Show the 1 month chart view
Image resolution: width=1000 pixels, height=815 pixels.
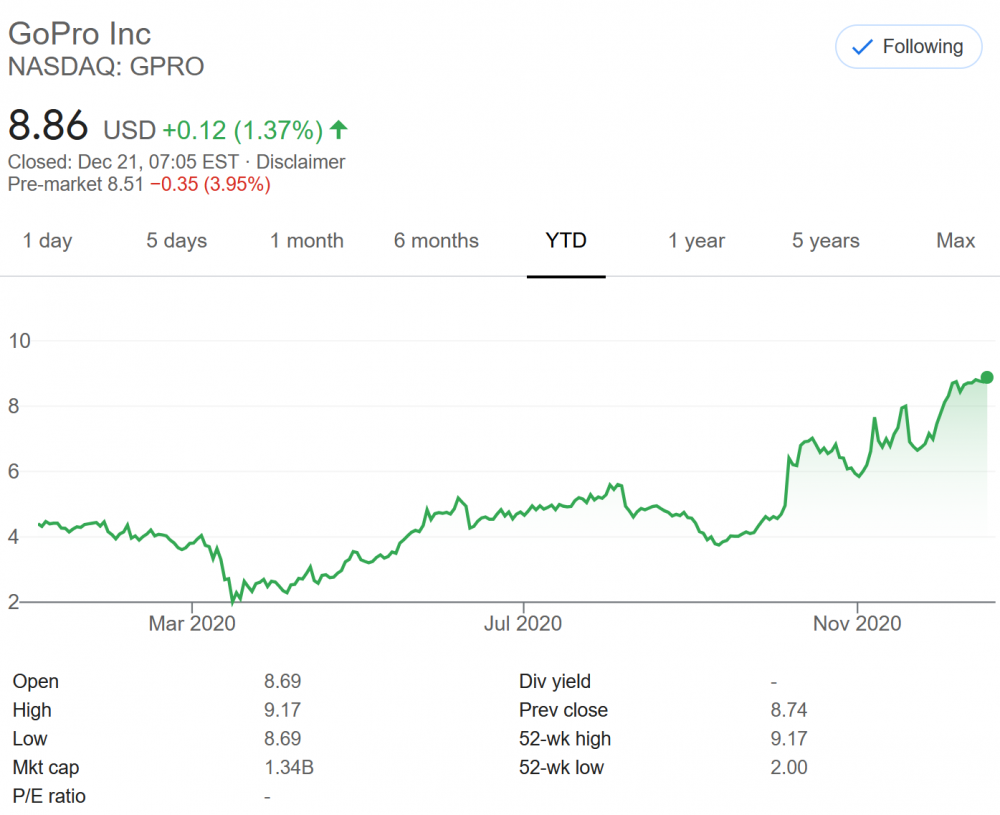click(307, 241)
